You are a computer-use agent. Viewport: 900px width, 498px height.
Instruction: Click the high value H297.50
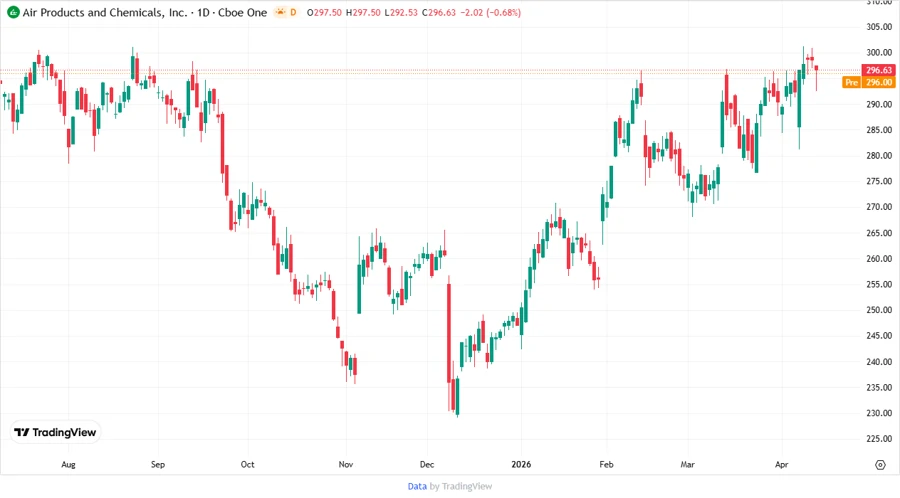click(363, 12)
